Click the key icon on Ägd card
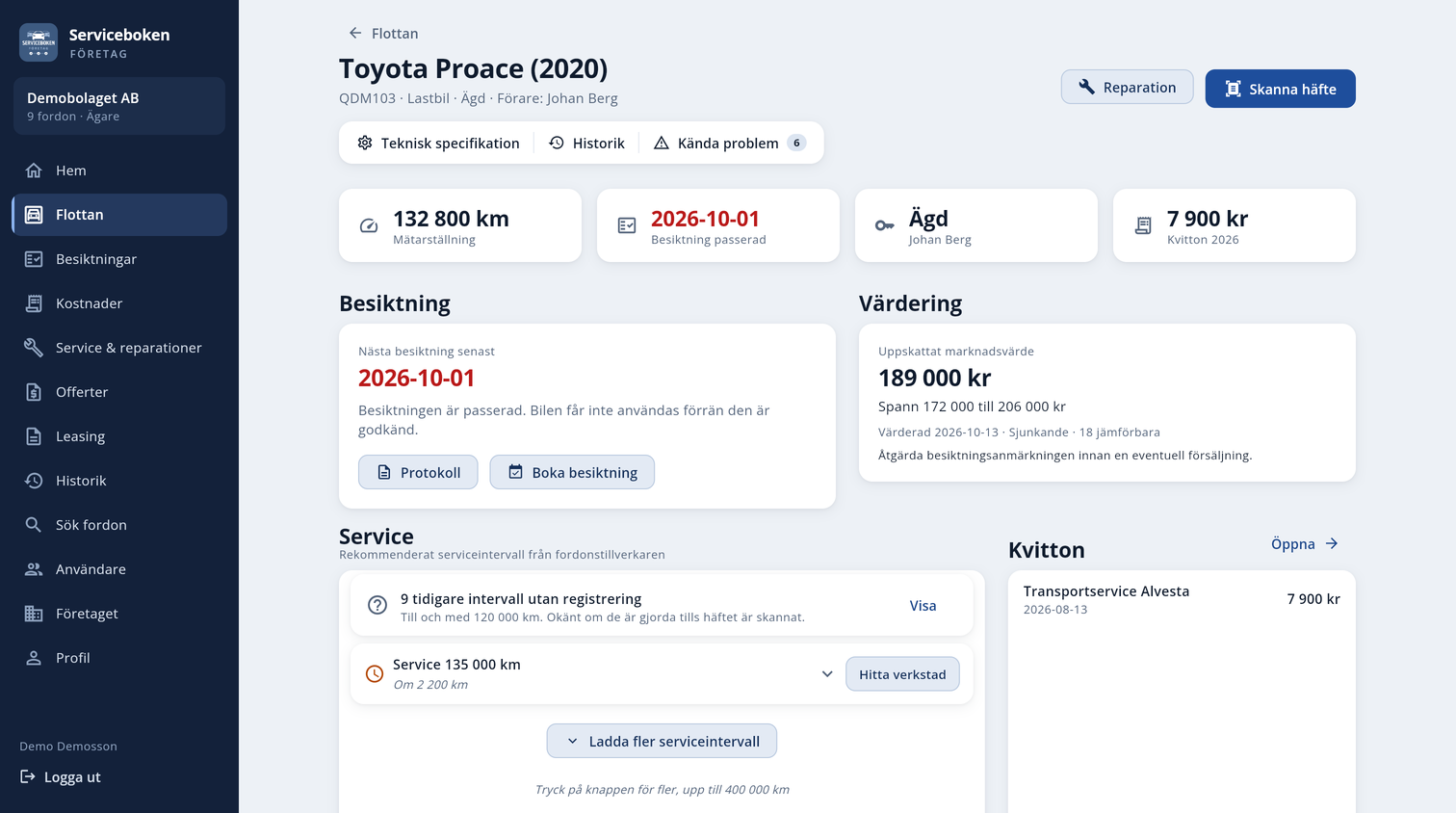Screen dimensions: 1456x813 [885, 225]
